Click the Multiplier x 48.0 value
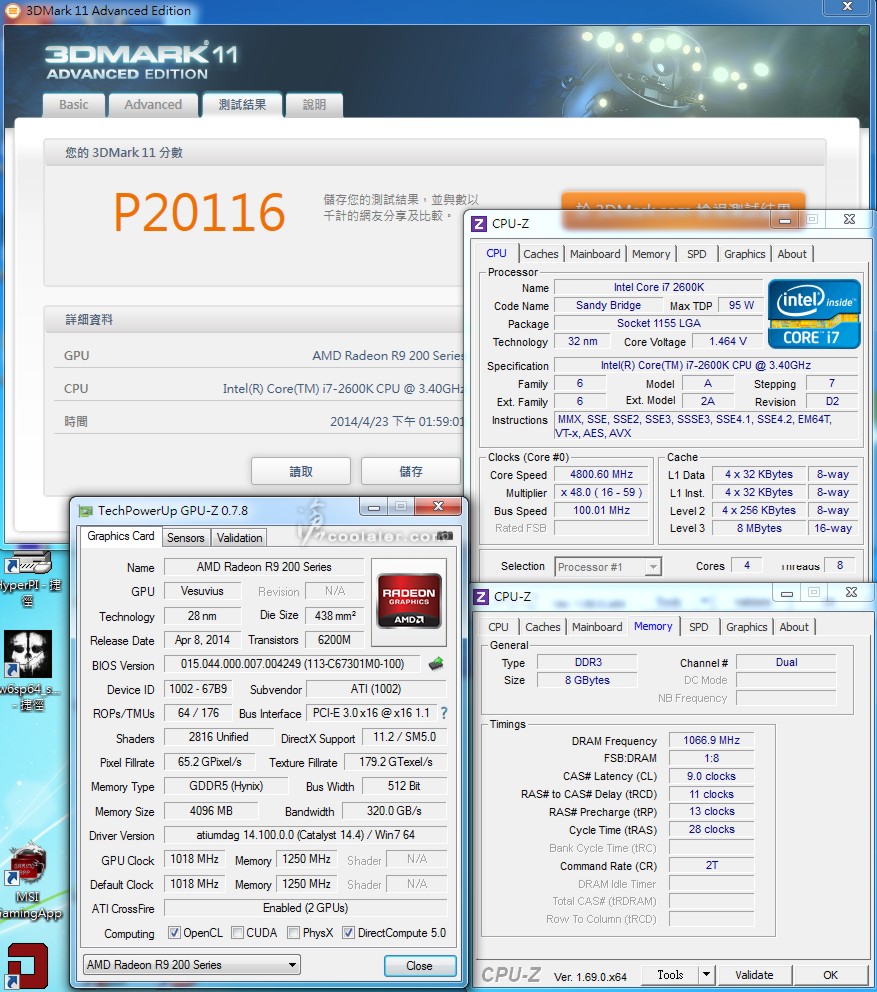 (x=601, y=492)
